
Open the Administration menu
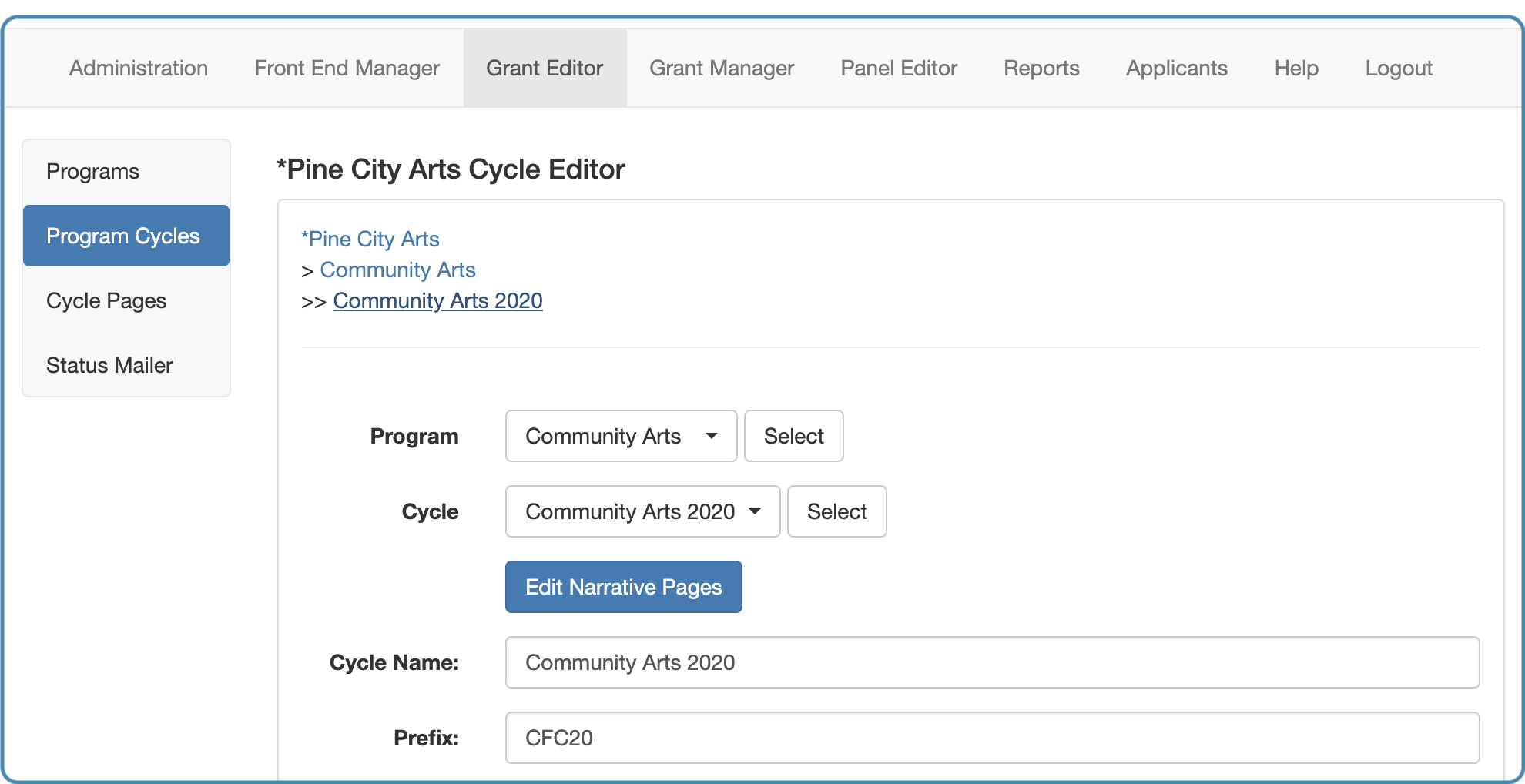click(139, 68)
